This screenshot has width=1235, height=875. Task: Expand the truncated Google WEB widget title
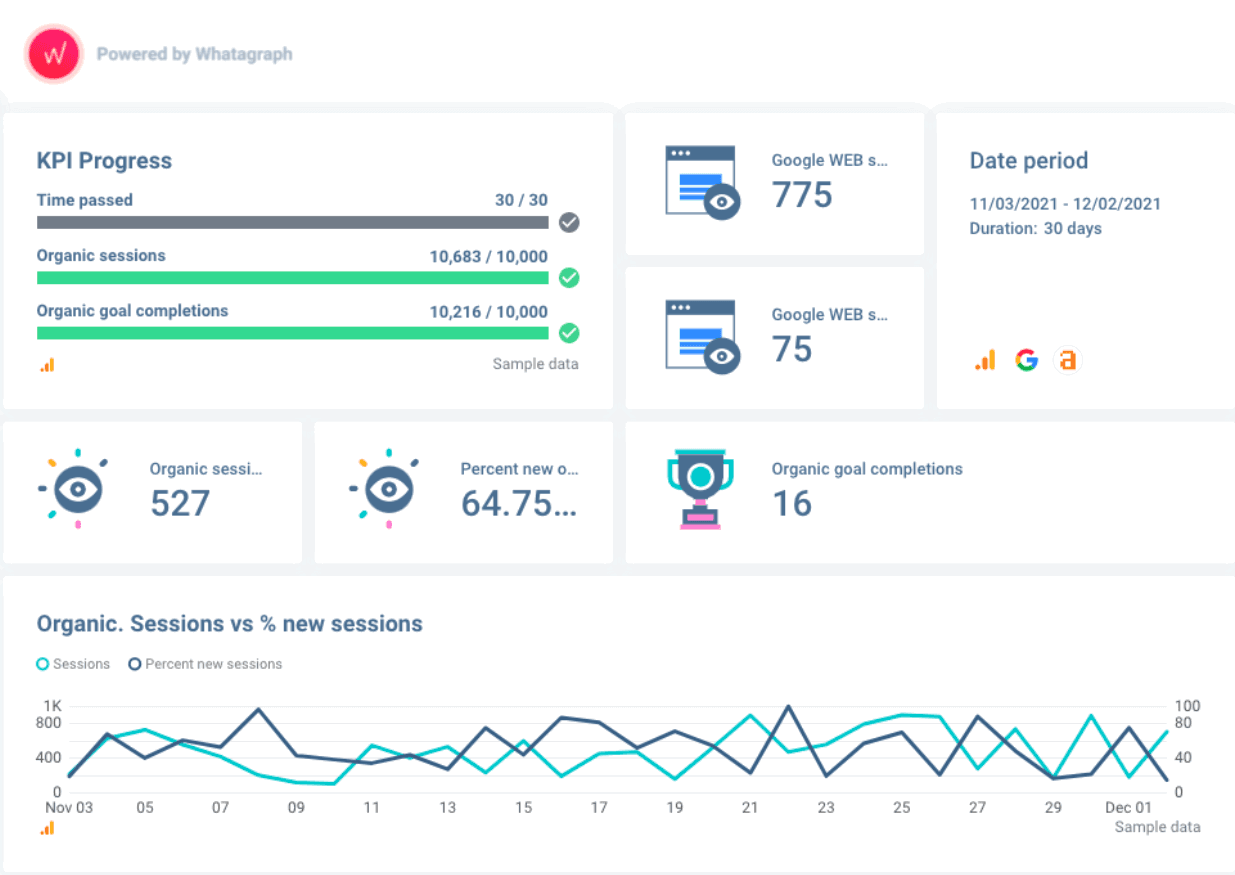click(x=829, y=160)
